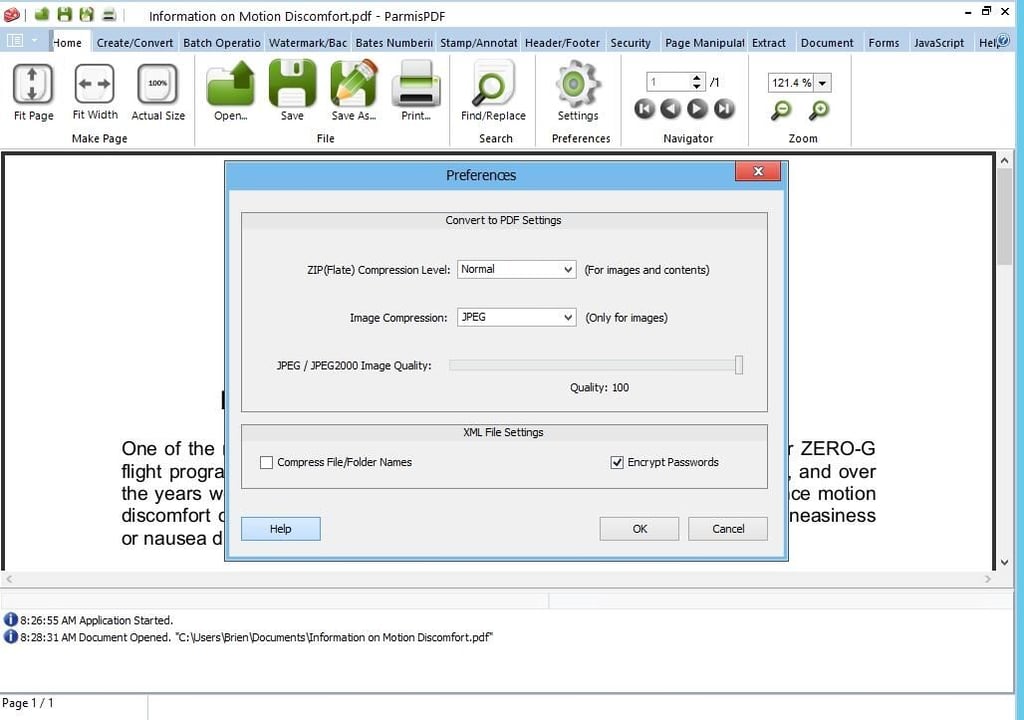Increment the page number spinner

pyautogui.click(x=697, y=78)
